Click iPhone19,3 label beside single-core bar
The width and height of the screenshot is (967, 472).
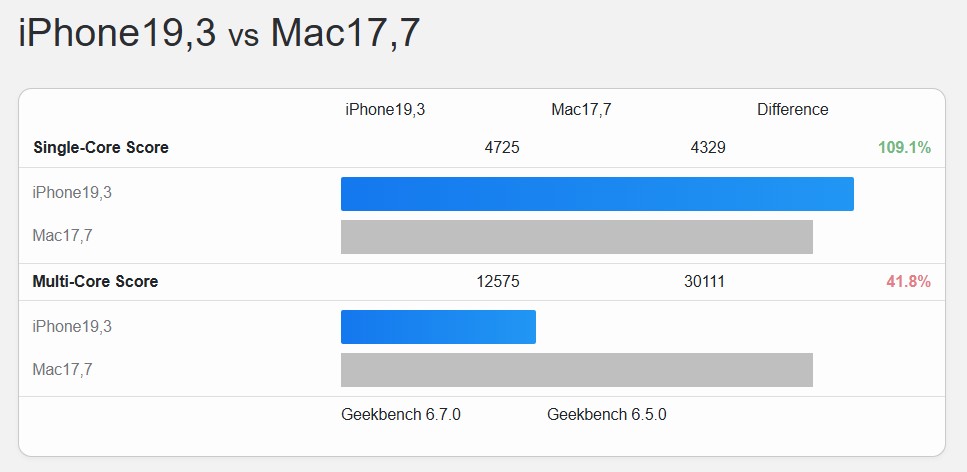(x=72, y=193)
